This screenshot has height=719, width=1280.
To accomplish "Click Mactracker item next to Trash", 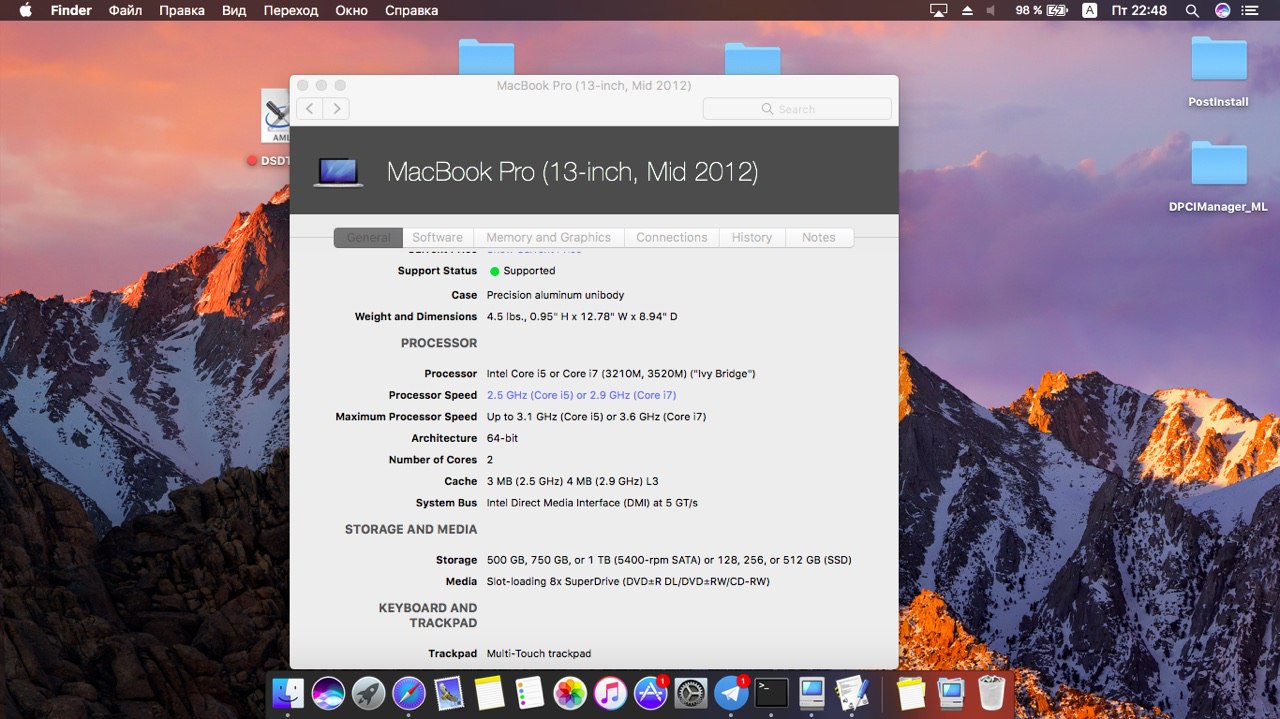I will pos(950,692).
